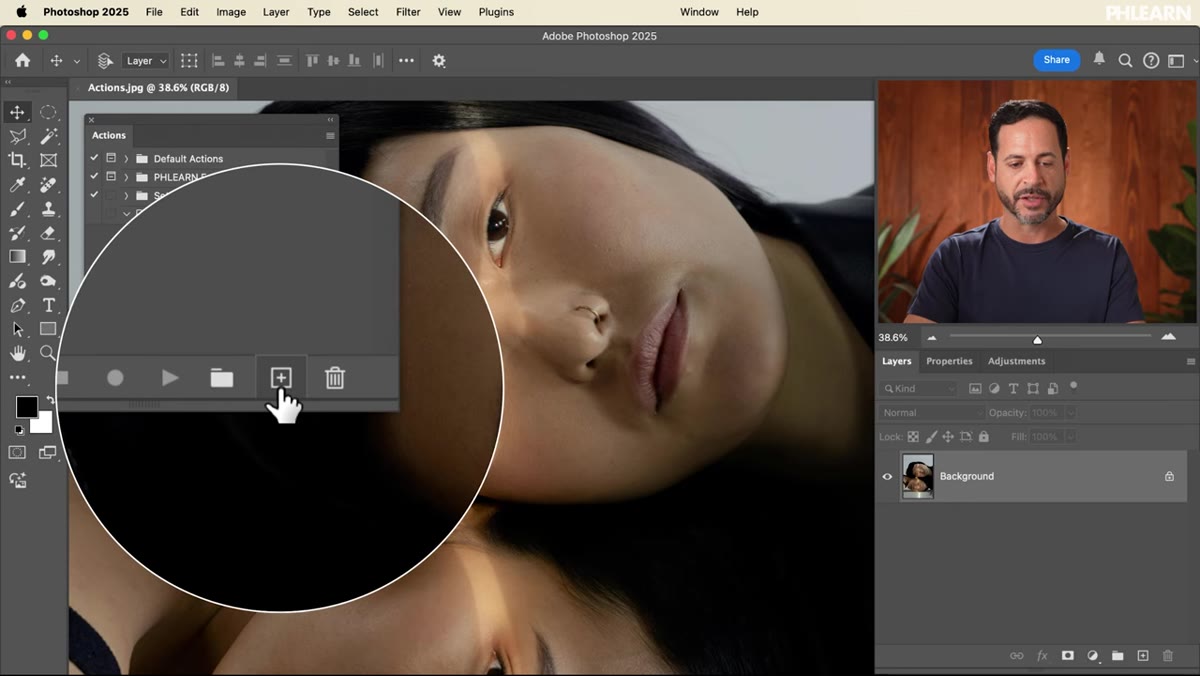Select the Crop tool

point(17,160)
